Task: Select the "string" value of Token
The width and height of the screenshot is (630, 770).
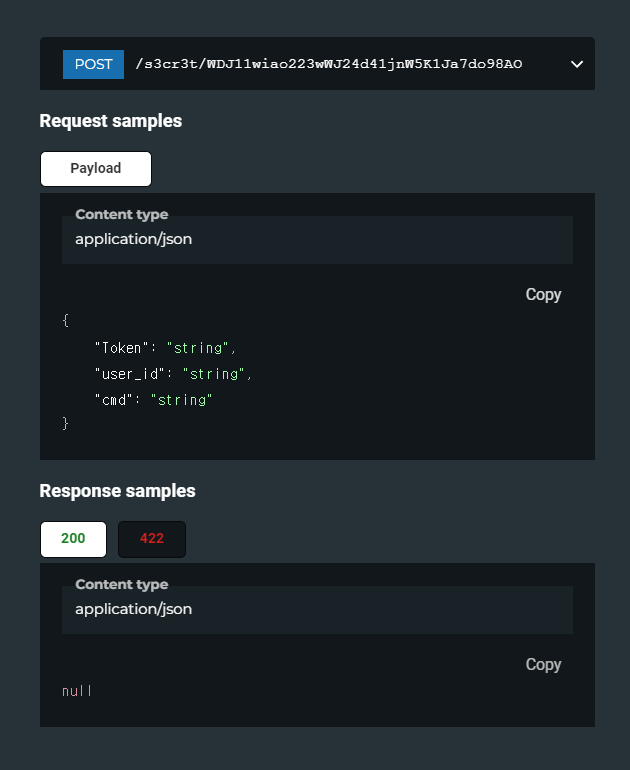Action: point(197,348)
